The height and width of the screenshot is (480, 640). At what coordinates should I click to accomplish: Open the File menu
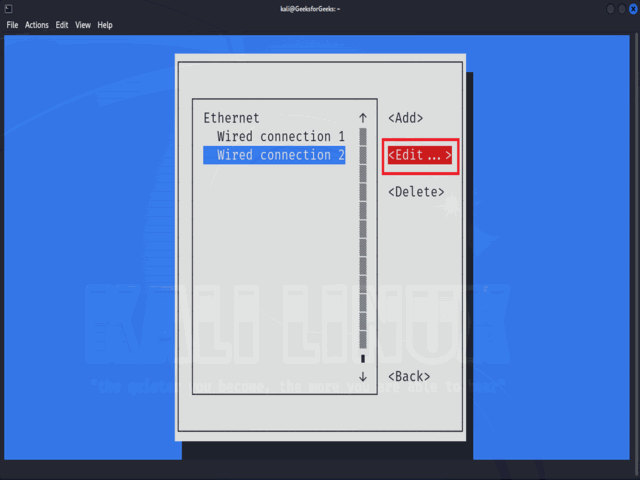pyautogui.click(x=12, y=25)
